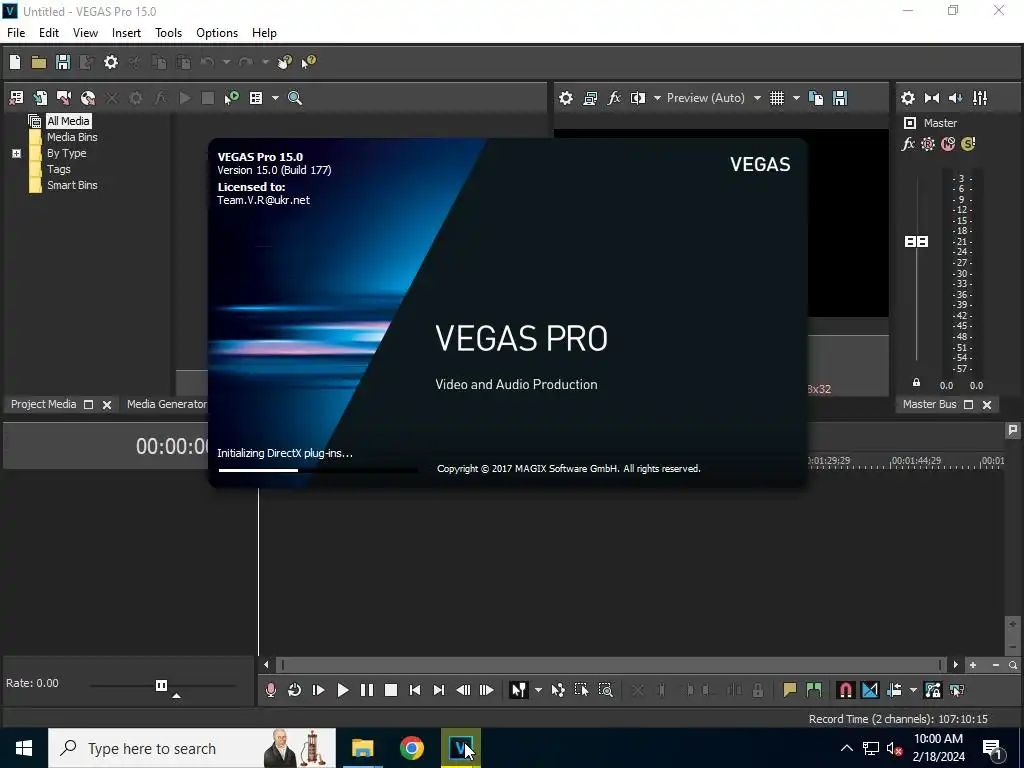Click the Play button in transport
Image resolution: width=1024 pixels, height=768 pixels.
[343, 690]
